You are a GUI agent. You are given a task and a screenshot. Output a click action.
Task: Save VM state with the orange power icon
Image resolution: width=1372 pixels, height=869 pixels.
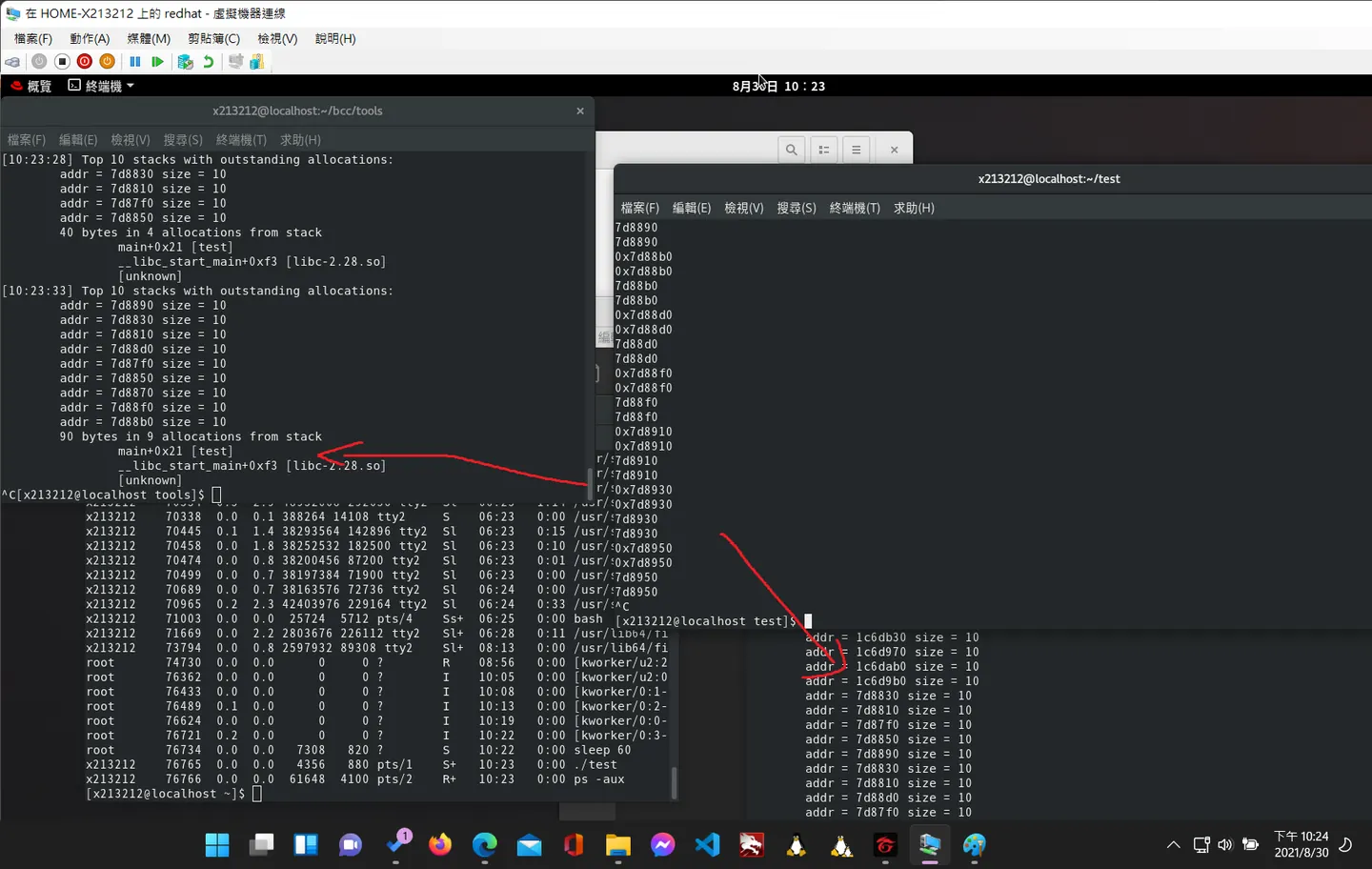pos(108,62)
